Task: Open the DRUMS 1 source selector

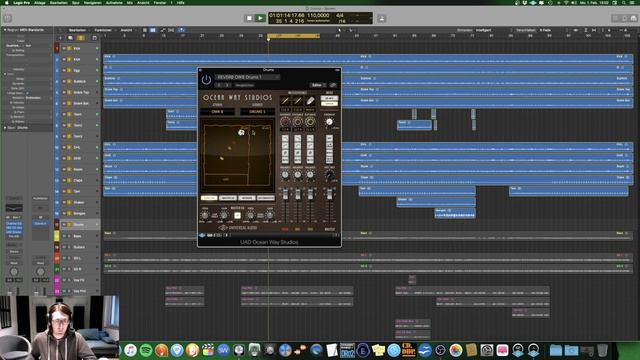Action: pos(257,111)
